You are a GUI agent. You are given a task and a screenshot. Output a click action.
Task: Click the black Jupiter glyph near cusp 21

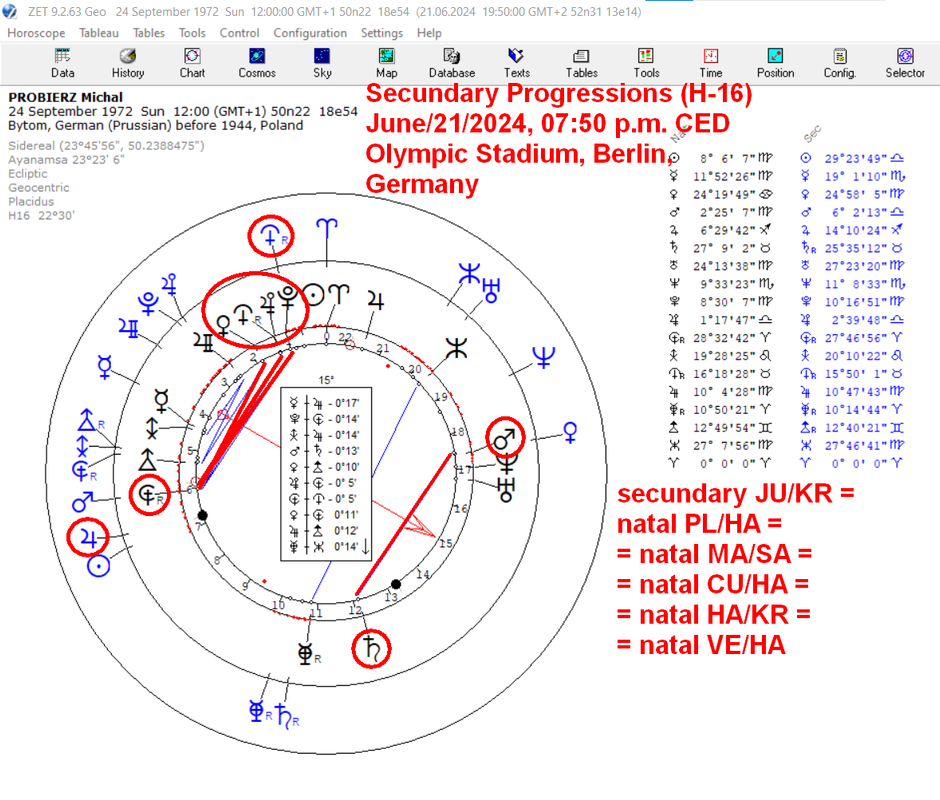pos(376,300)
